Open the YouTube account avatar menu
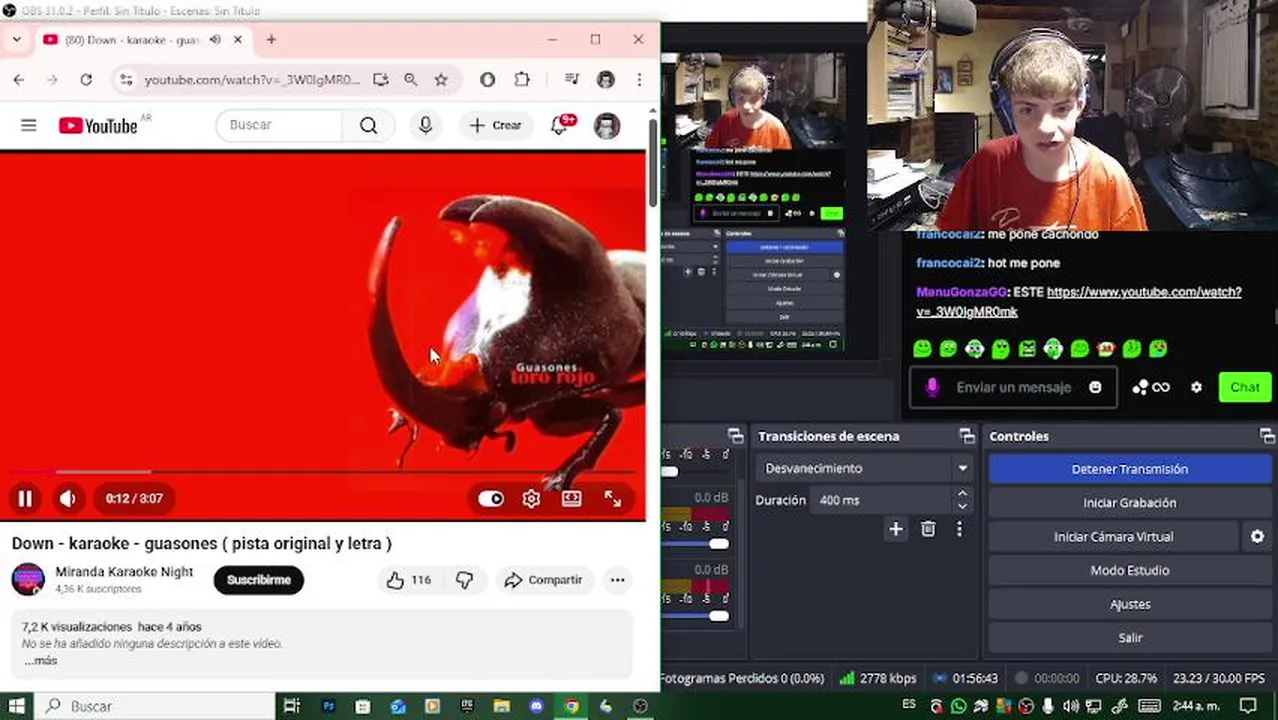 coord(607,125)
